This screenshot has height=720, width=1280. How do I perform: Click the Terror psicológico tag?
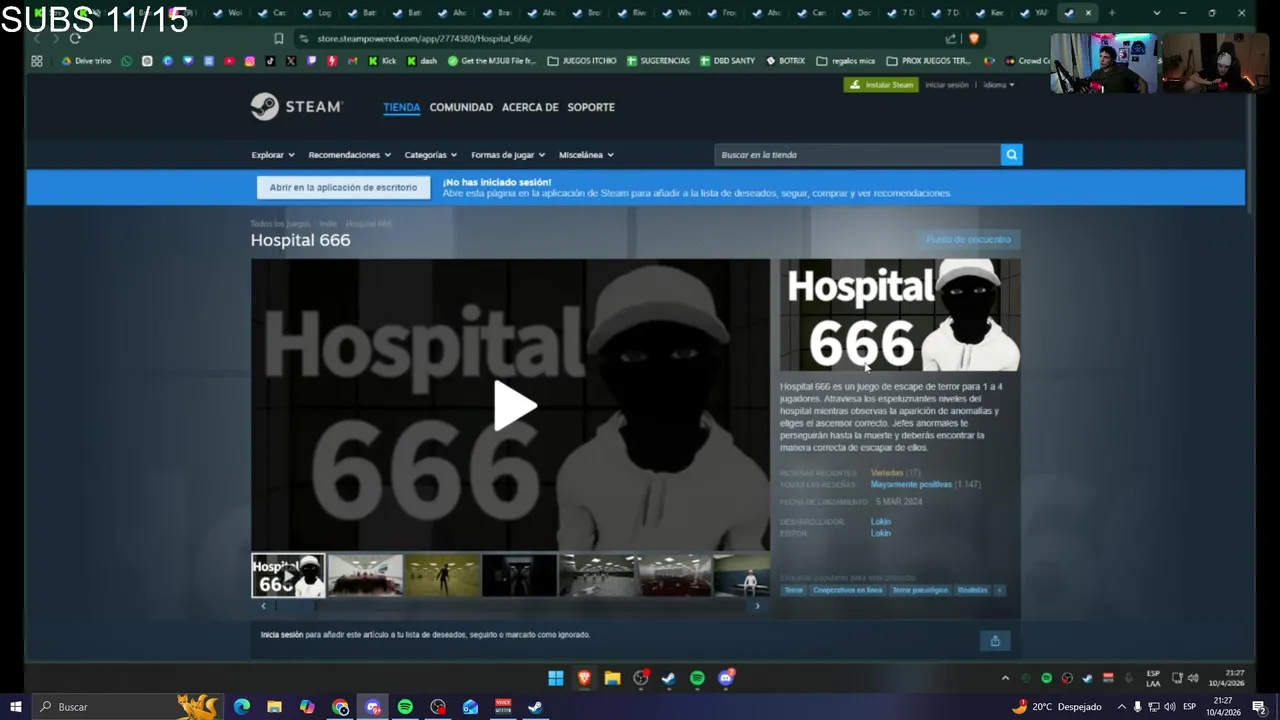point(920,590)
